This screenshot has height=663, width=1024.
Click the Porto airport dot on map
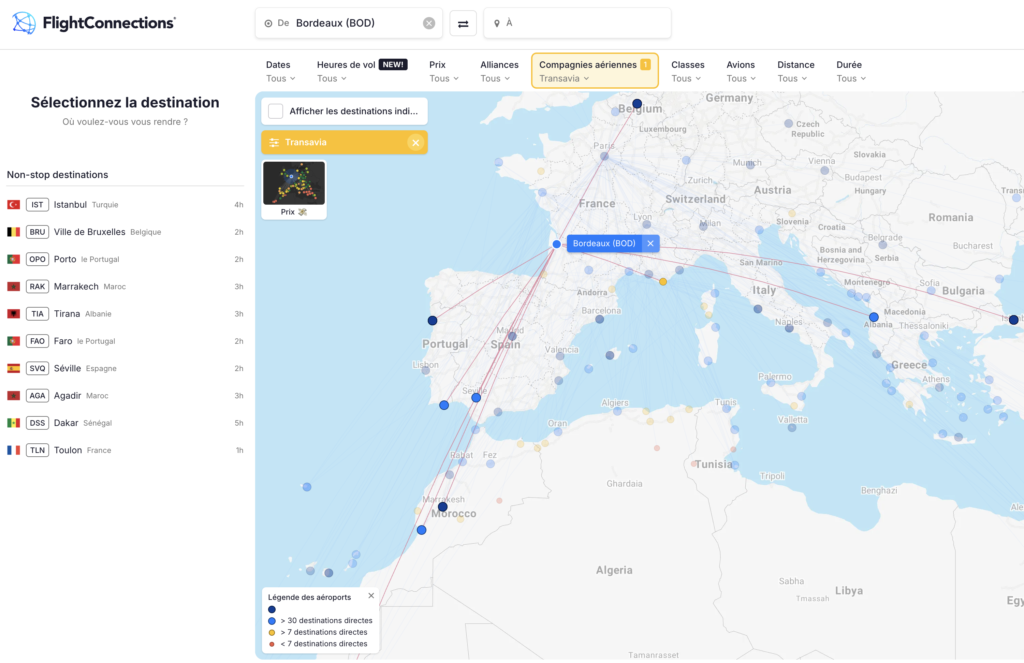pyautogui.click(x=432, y=321)
